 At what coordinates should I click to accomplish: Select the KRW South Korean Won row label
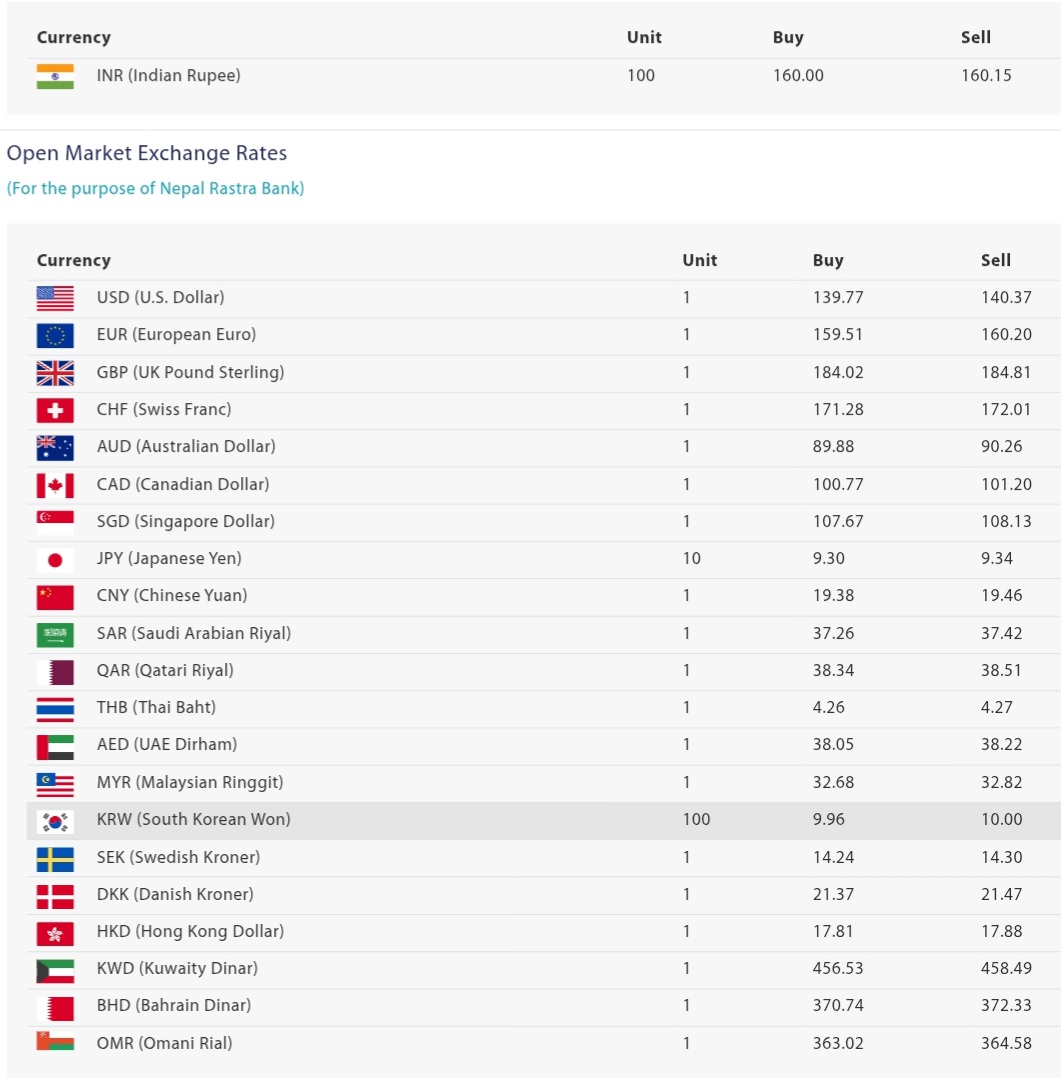(x=193, y=820)
